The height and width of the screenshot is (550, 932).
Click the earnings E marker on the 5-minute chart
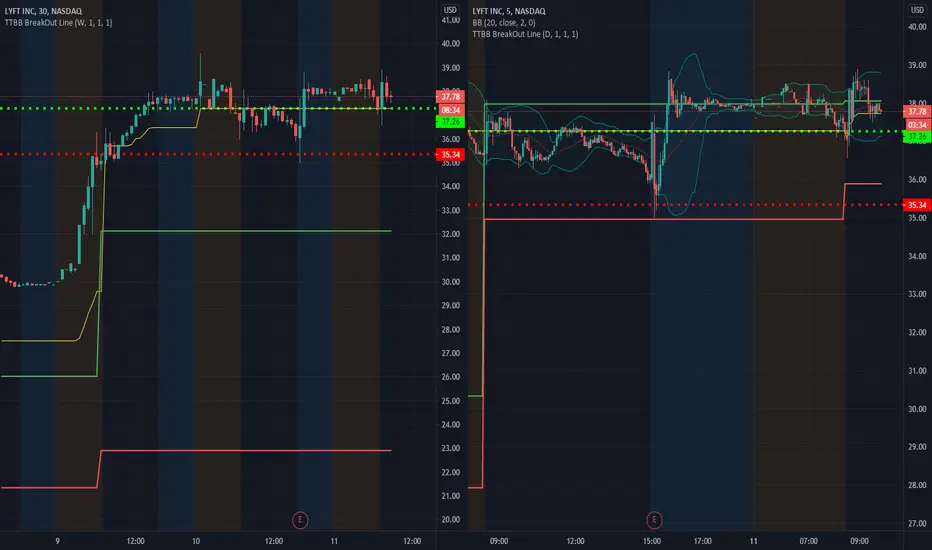point(654,520)
